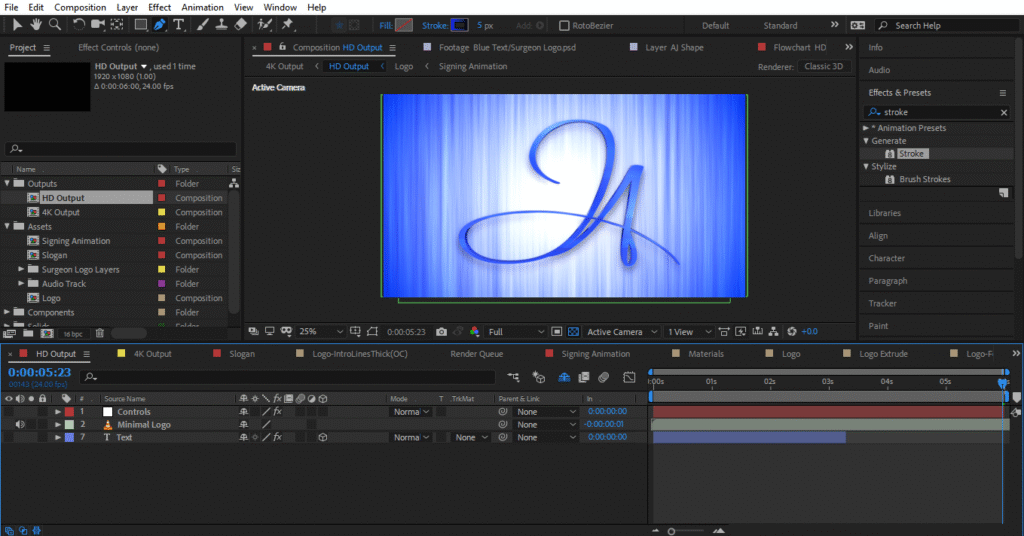Open the Composition menu
This screenshot has height=536, width=1024.
click(x=80, y=7)
